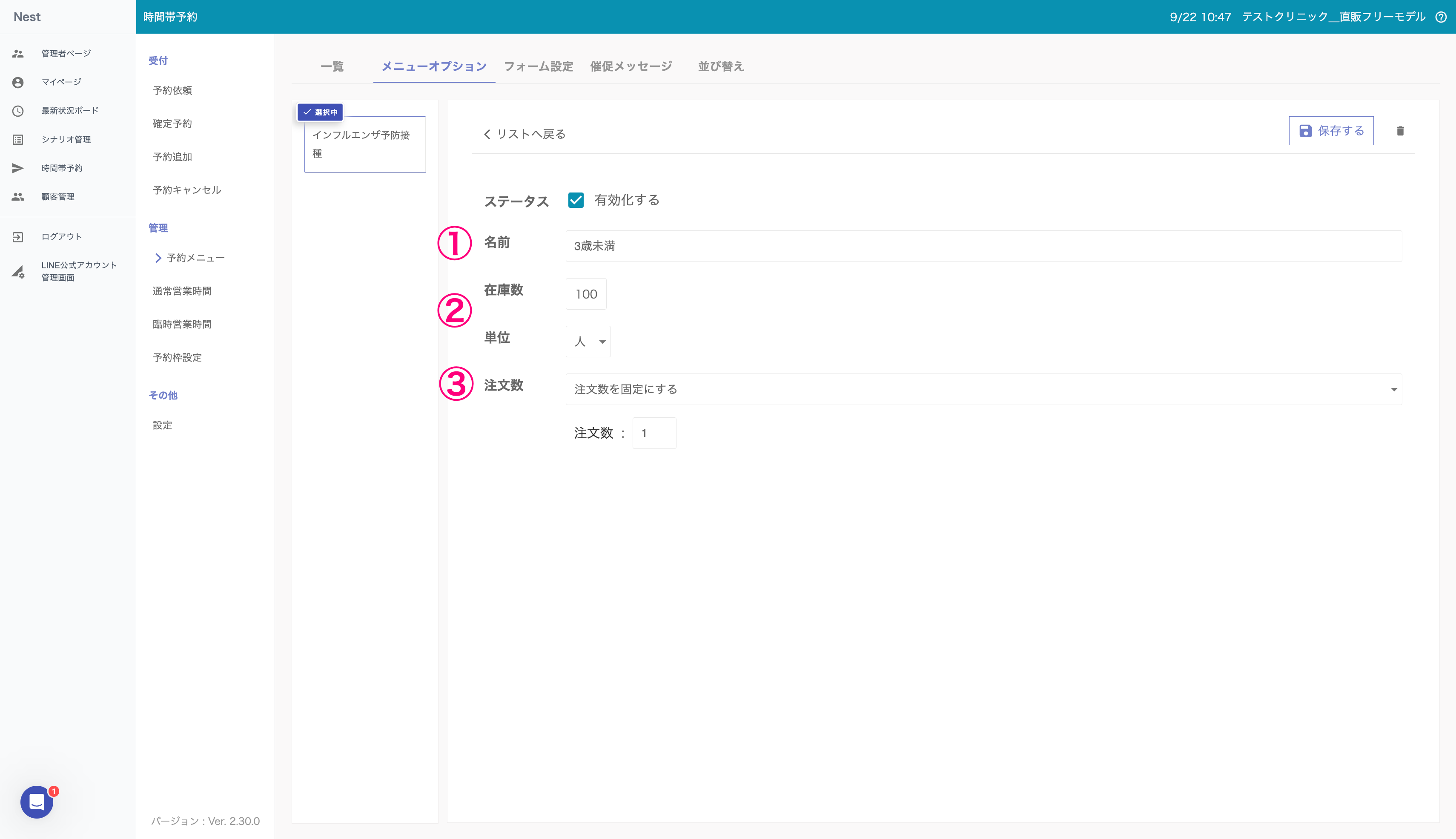Click the 管理者ページ people icon
1456x839 pixels.
[x=18, y=54]
